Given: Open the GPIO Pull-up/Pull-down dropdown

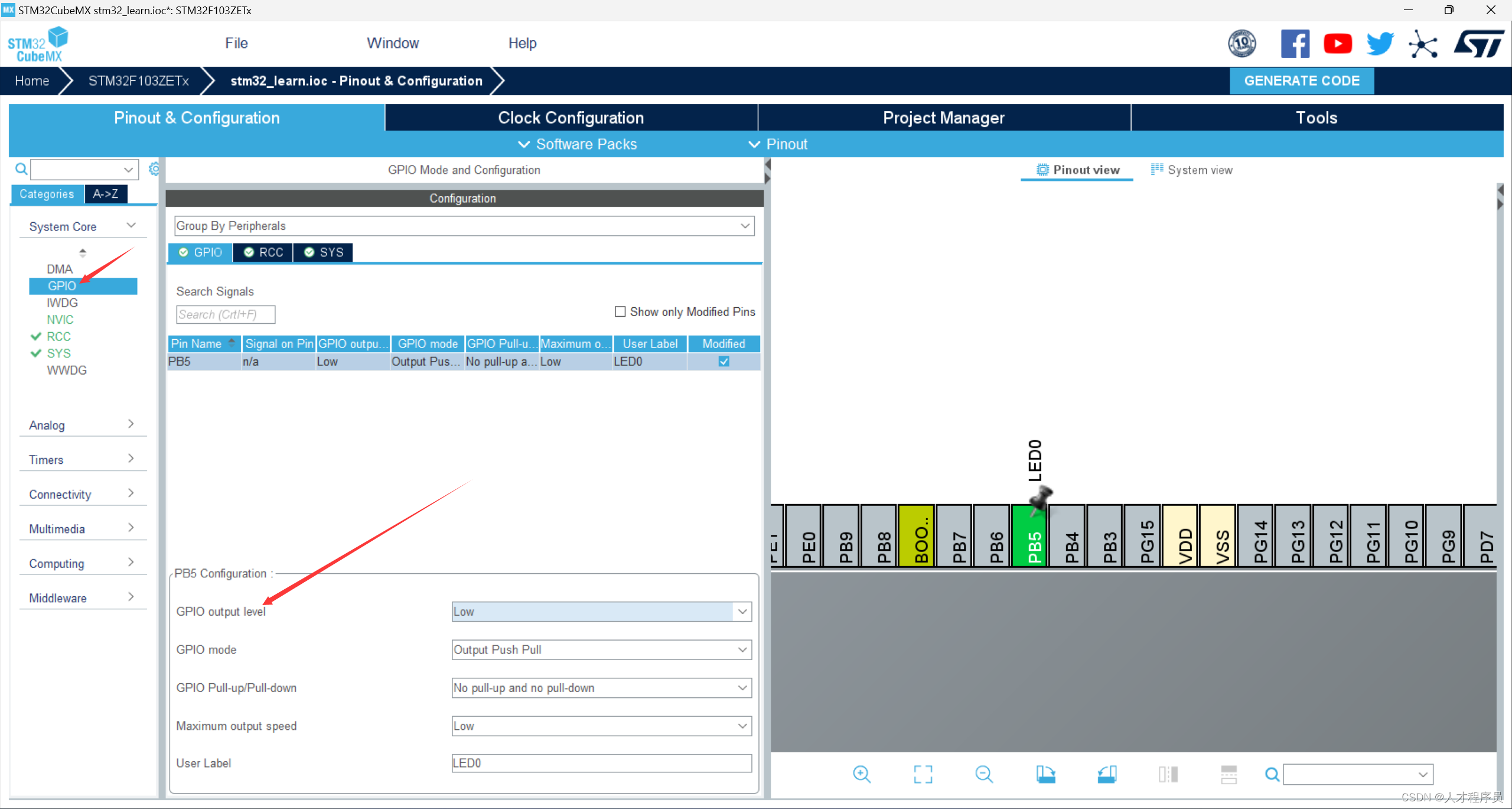Looking at the screenshot, I should pos(602,688).
